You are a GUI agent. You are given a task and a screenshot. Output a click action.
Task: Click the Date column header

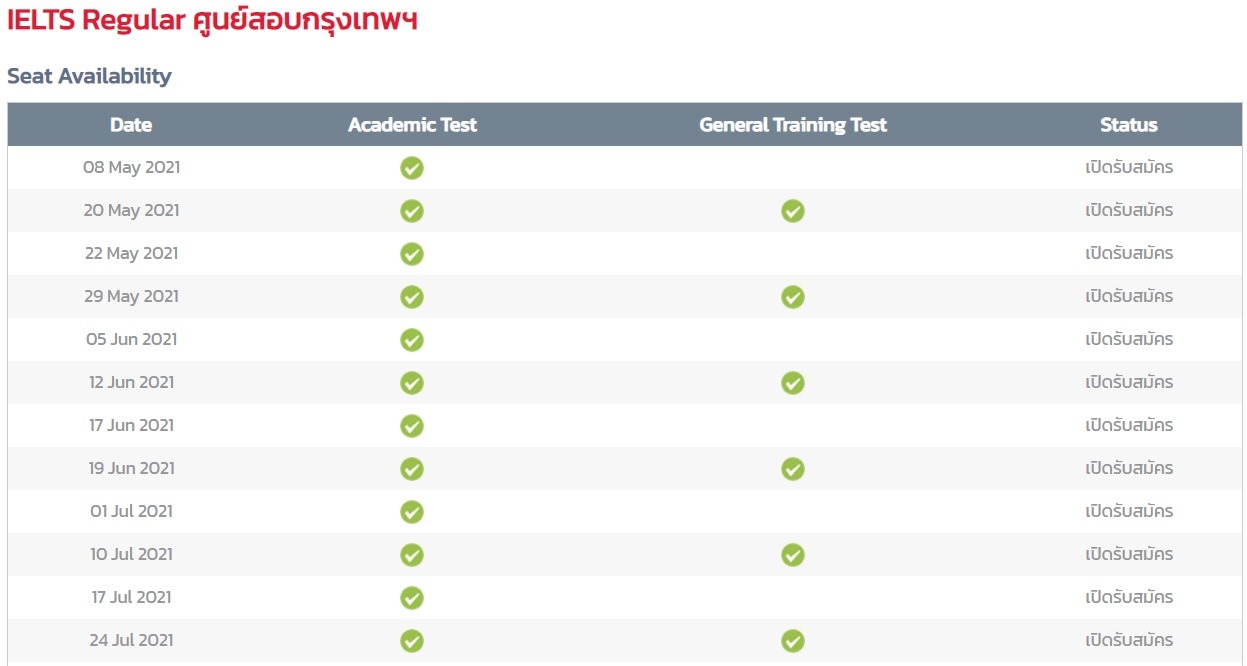(x=131, y=125)
